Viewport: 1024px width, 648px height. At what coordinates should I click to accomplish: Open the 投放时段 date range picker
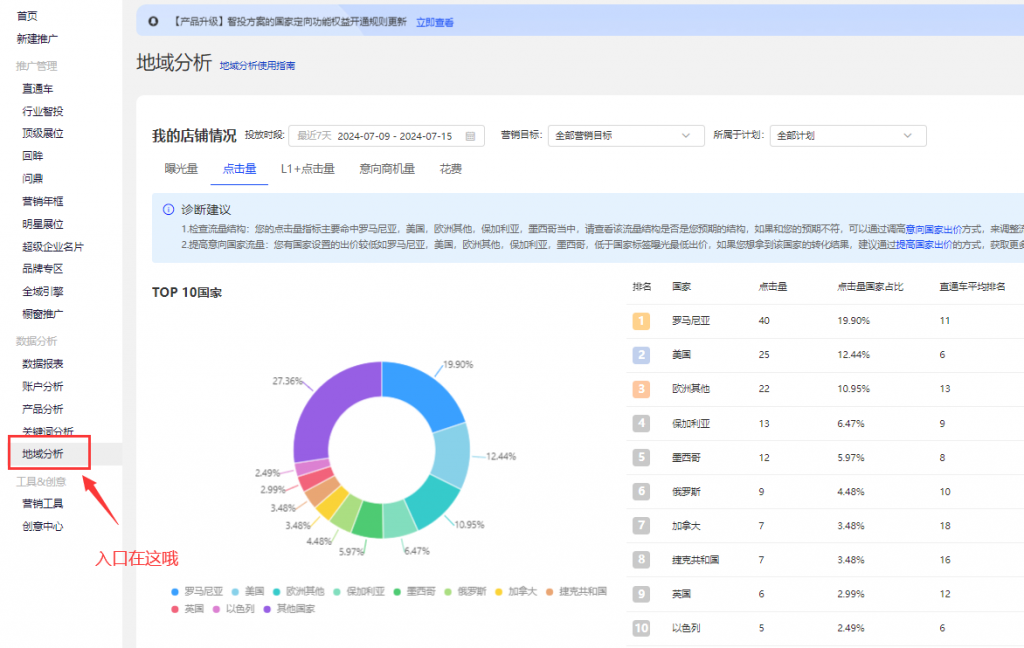pos(386,136)
